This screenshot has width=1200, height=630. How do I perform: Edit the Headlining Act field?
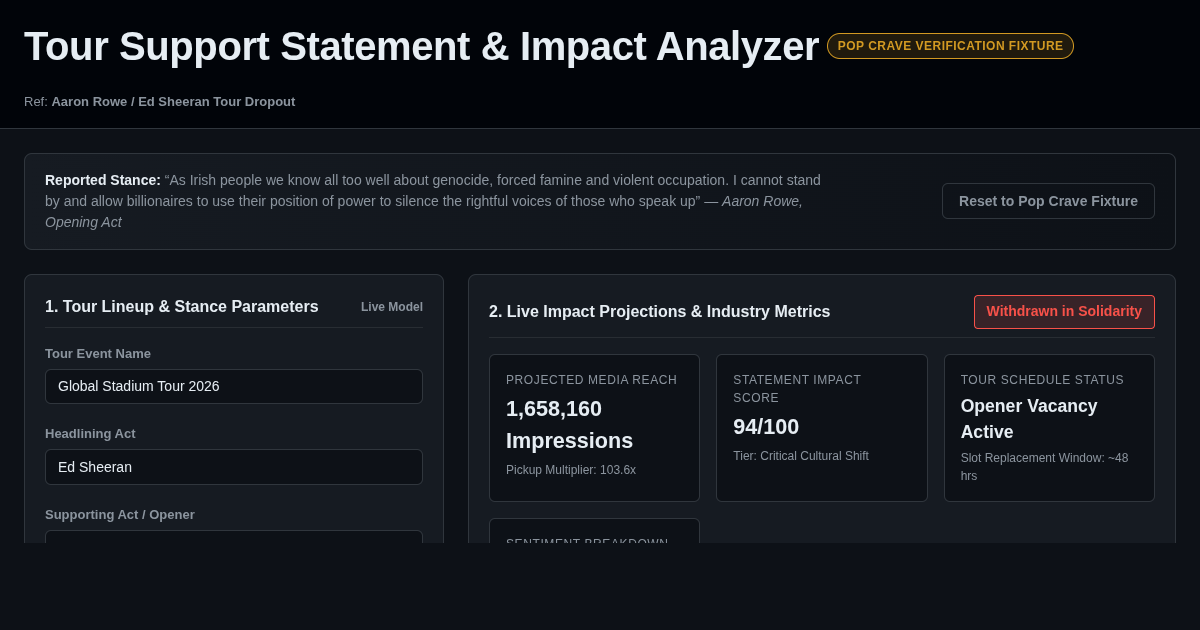tap(234, 467)
